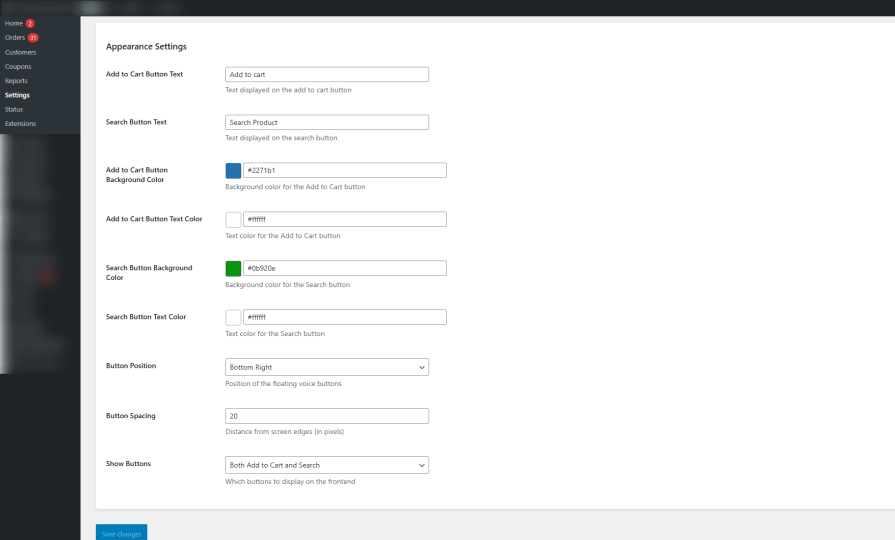Focus the Search Button Text field
This screenshot has height=540, width=895.
(x=327, y=122)
